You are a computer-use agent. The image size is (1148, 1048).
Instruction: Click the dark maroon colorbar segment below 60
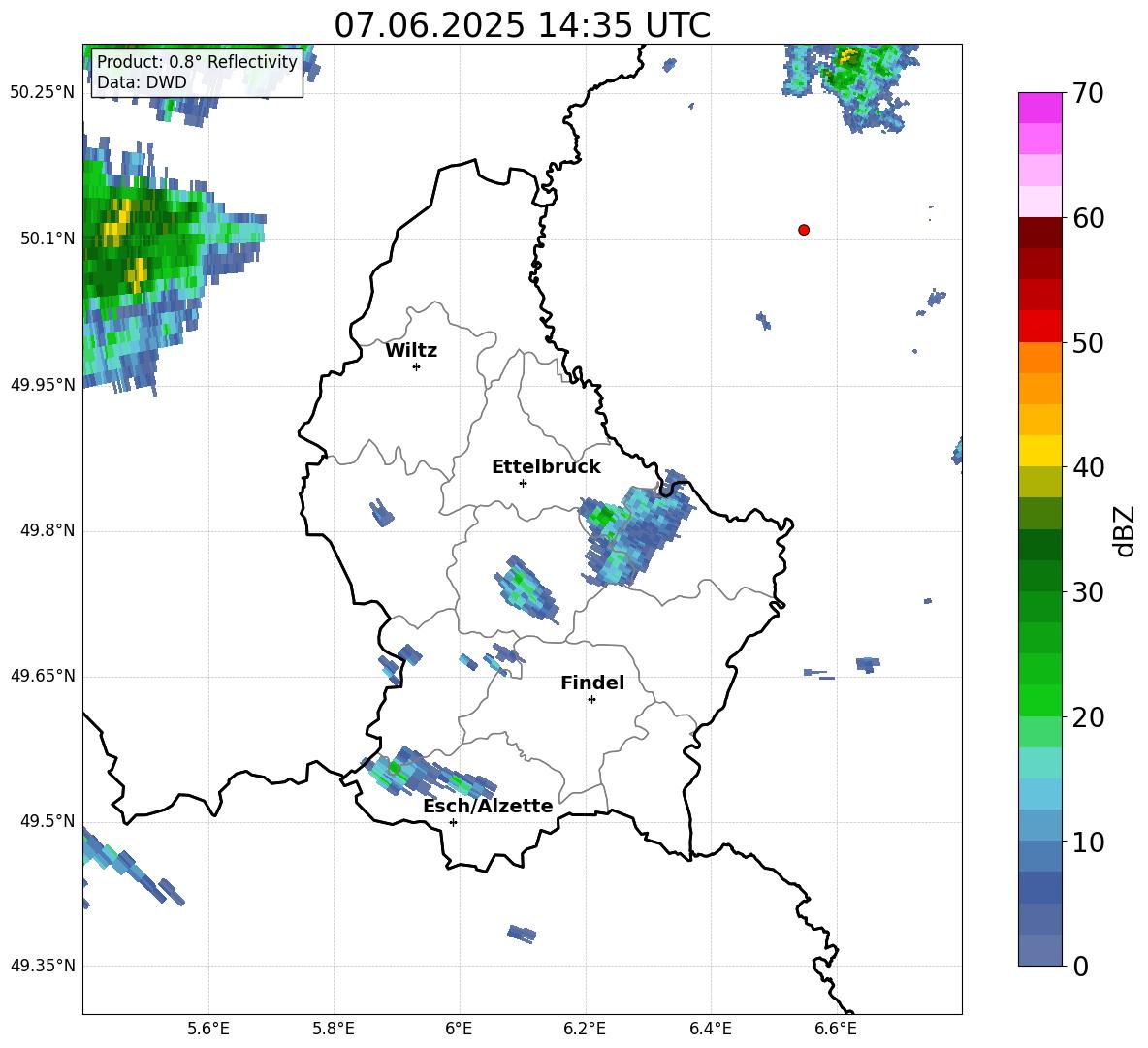click(x=1039, y=234)
